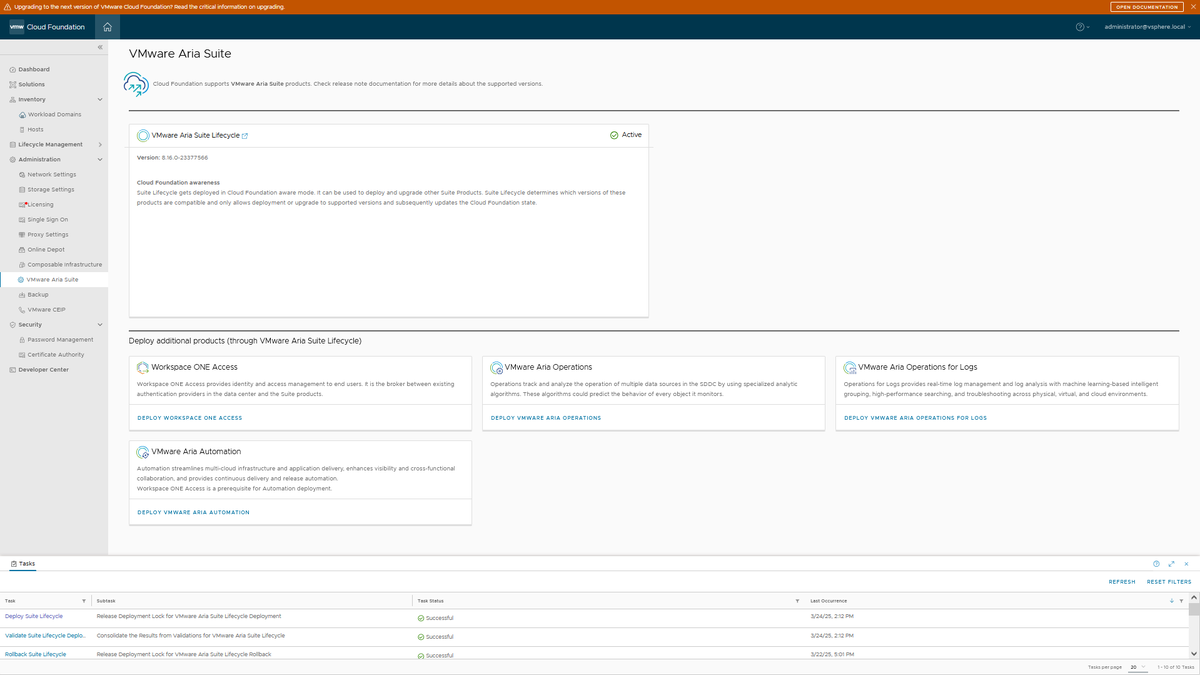Open Network Settings under Administration
Viewport: 1200px width, 675px height.
pyautogui.click(x=22, y=174)
